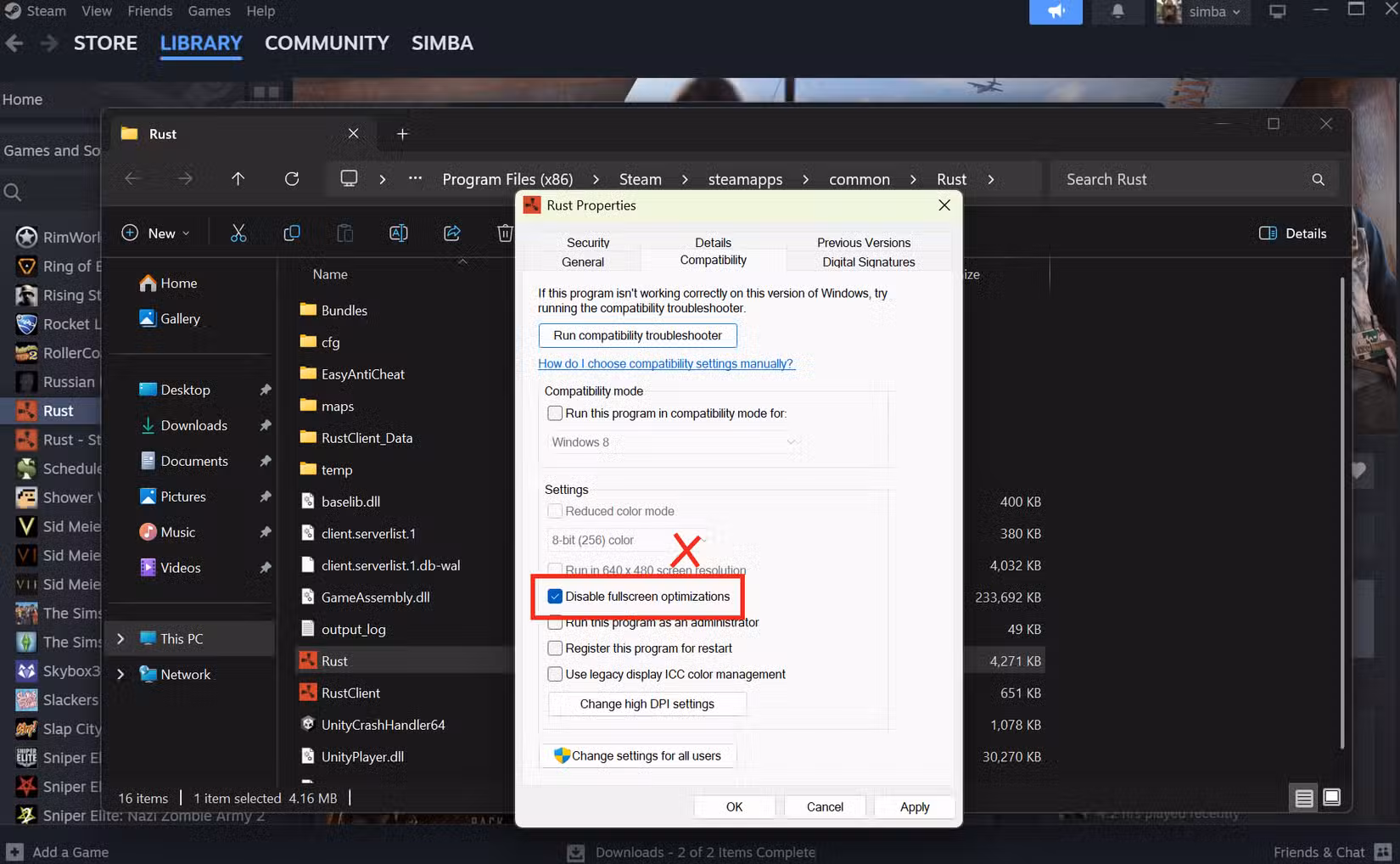This screenshot has width=1400, height=864.
Task: Select Rocket League in Steam library list
Action: click(x=58, y=324)
